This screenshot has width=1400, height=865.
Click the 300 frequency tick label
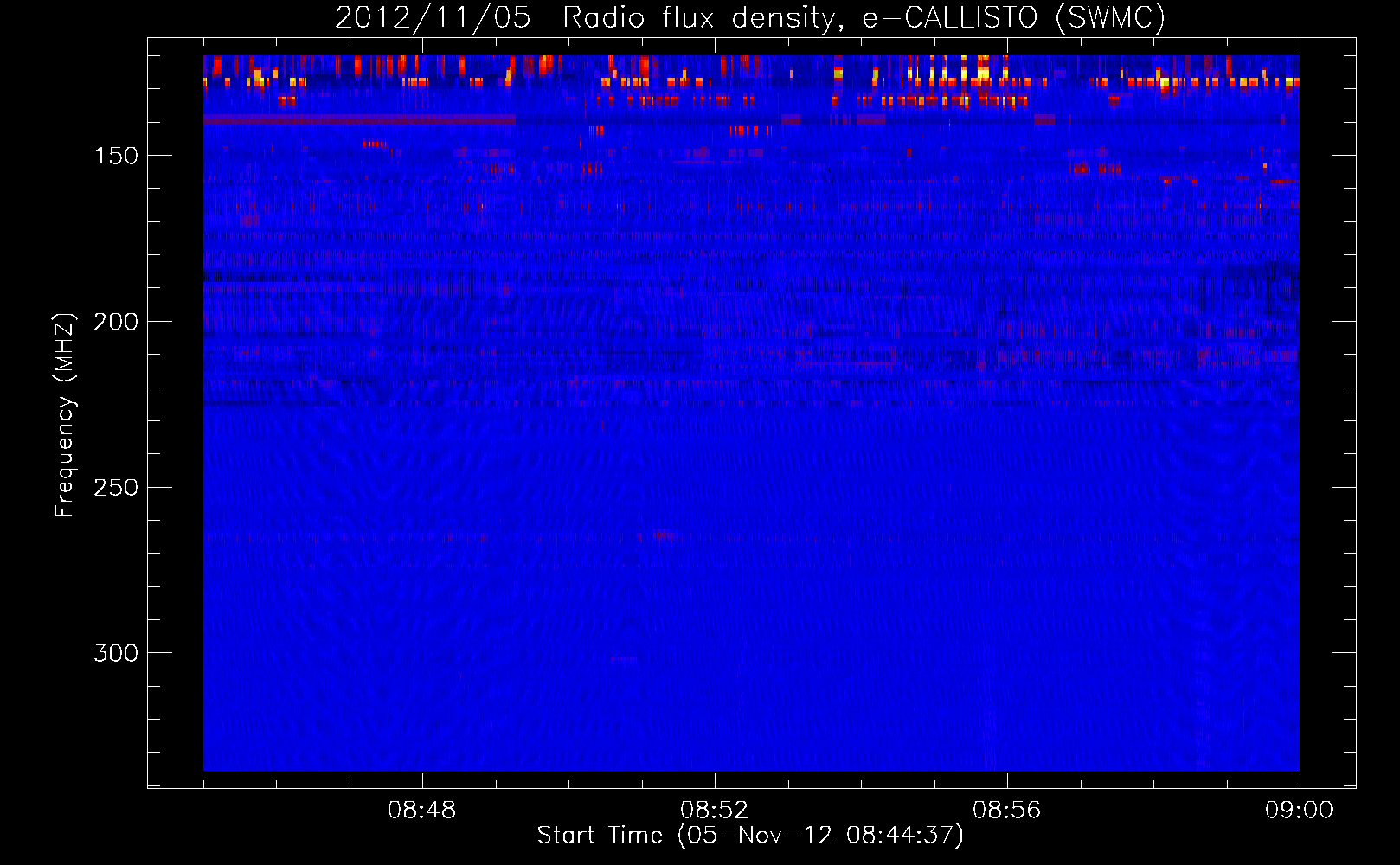(x=116, y=653)
